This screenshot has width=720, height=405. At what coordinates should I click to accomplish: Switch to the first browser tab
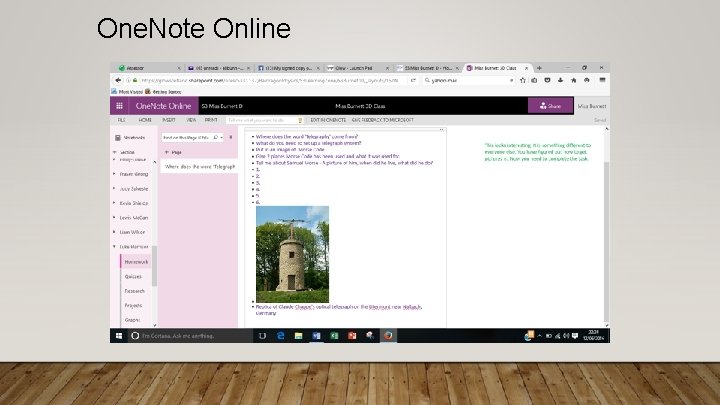coord(149,68)
